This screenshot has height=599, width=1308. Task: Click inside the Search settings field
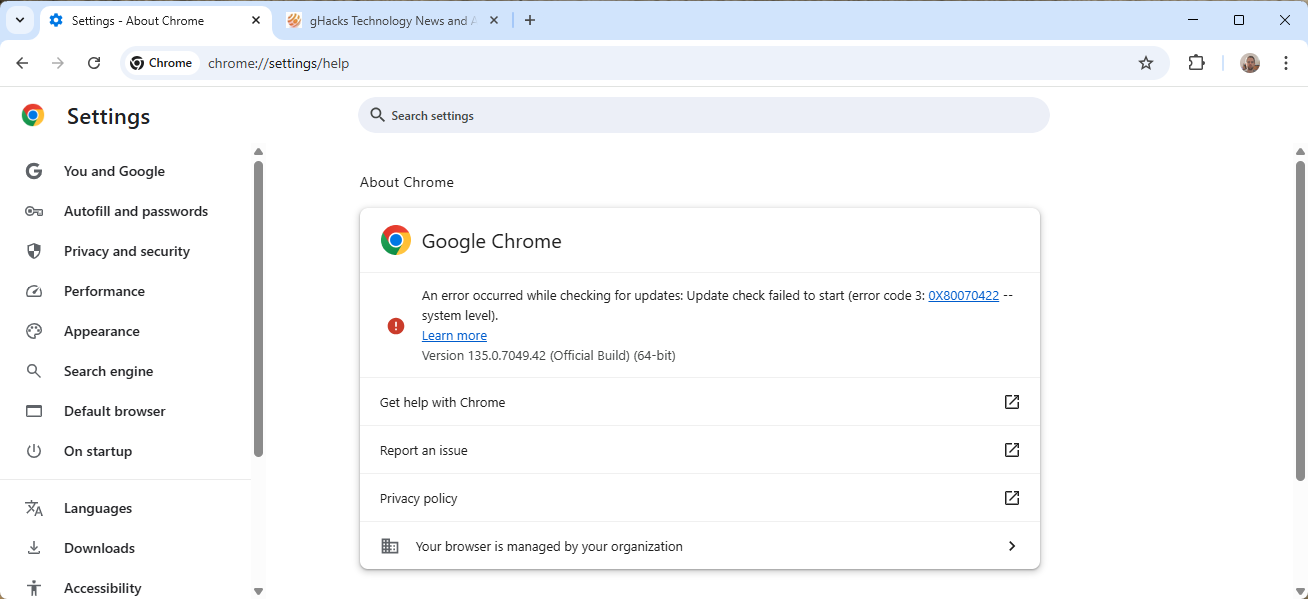click(700, 115)
